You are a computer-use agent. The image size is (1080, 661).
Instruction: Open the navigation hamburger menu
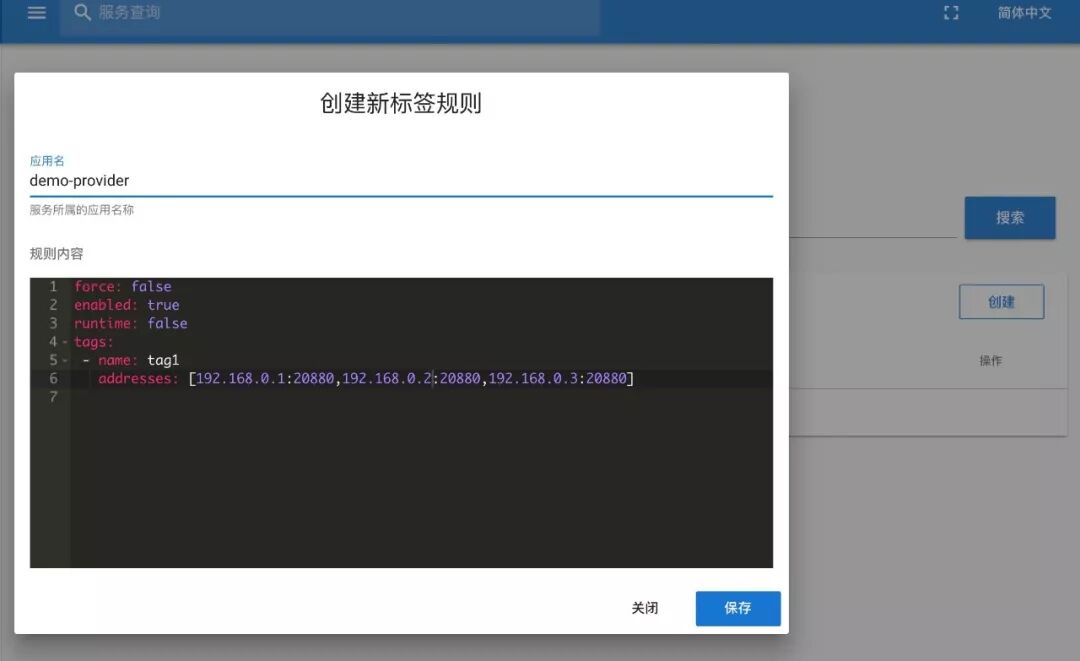pos(37,13)
